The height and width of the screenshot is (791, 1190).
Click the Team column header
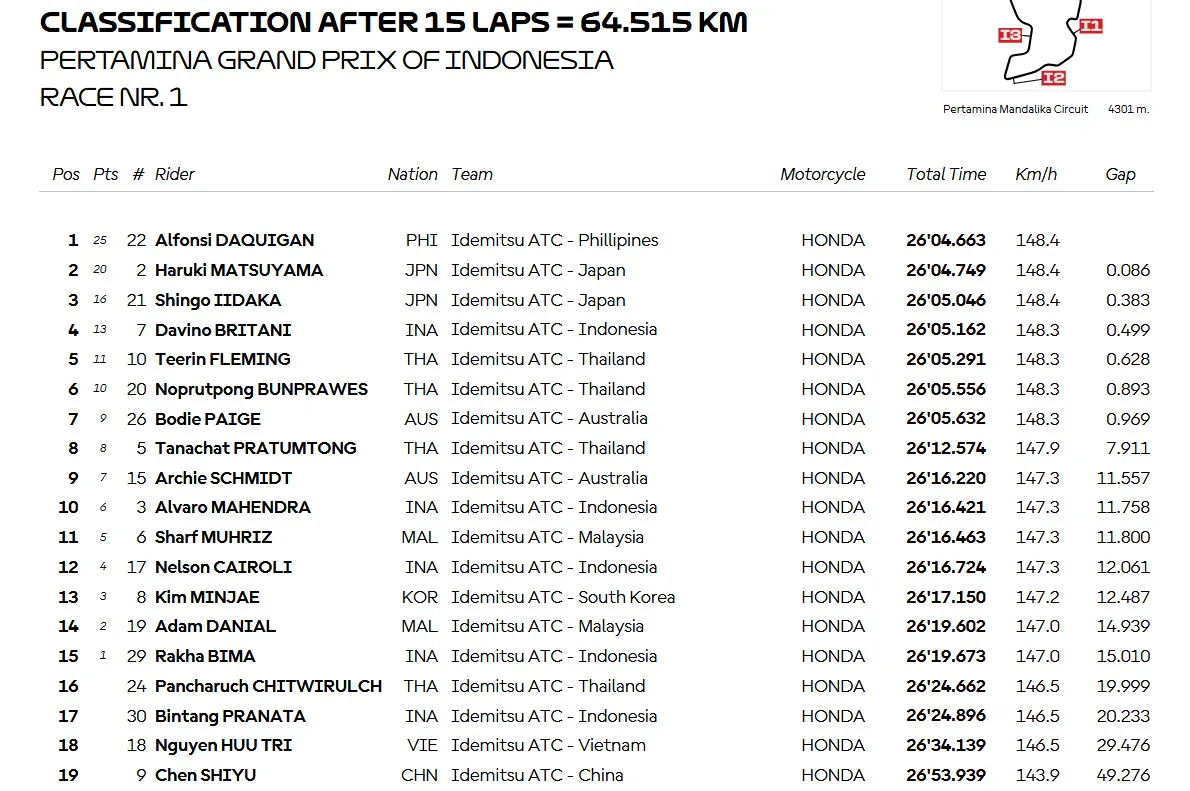(472, 174)
